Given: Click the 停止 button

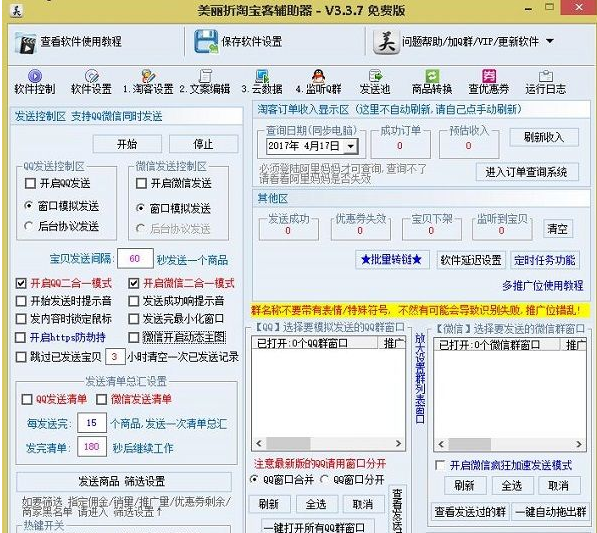Looking at the screenshot, I should coord(203,144).
